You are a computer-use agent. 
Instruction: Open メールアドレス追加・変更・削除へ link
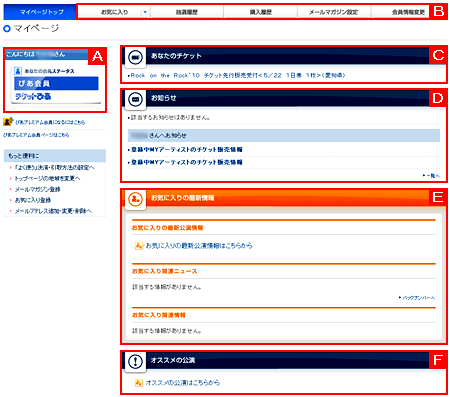click(53, 211)
